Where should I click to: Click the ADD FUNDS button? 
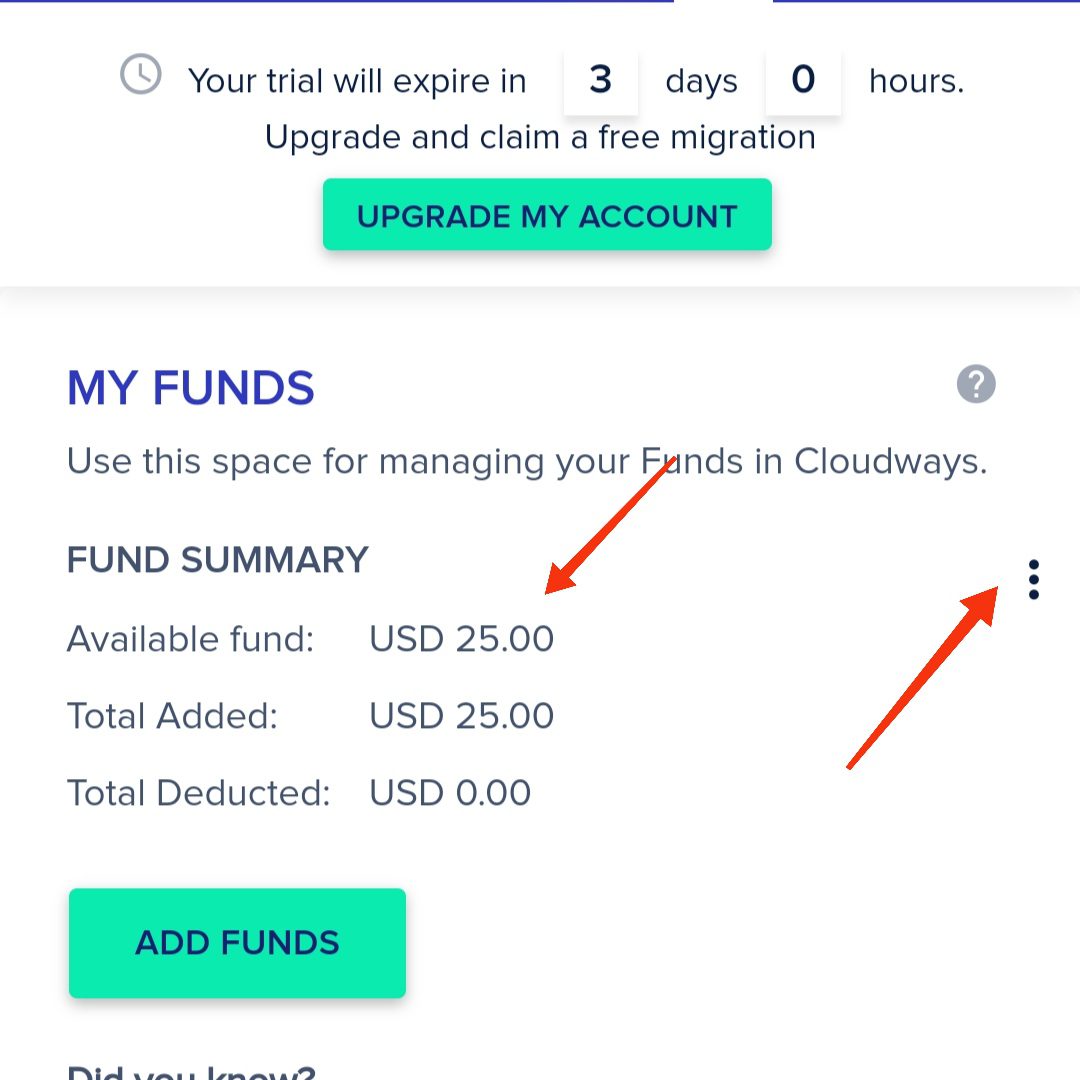click(x=237, y=942)
